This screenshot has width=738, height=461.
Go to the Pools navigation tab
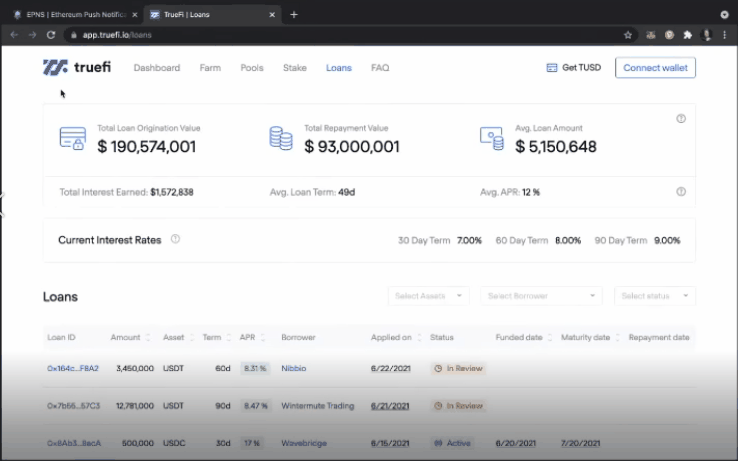click(252, 68)
